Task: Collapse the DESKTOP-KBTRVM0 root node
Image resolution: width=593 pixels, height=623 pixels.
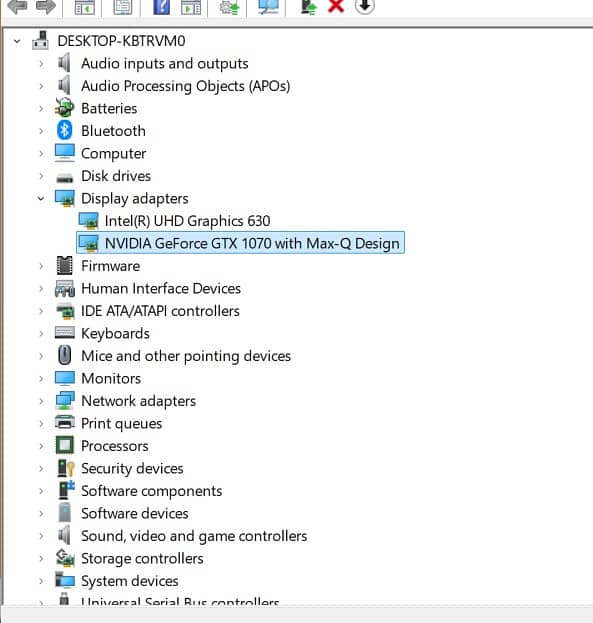Action: tap(17, 41)
